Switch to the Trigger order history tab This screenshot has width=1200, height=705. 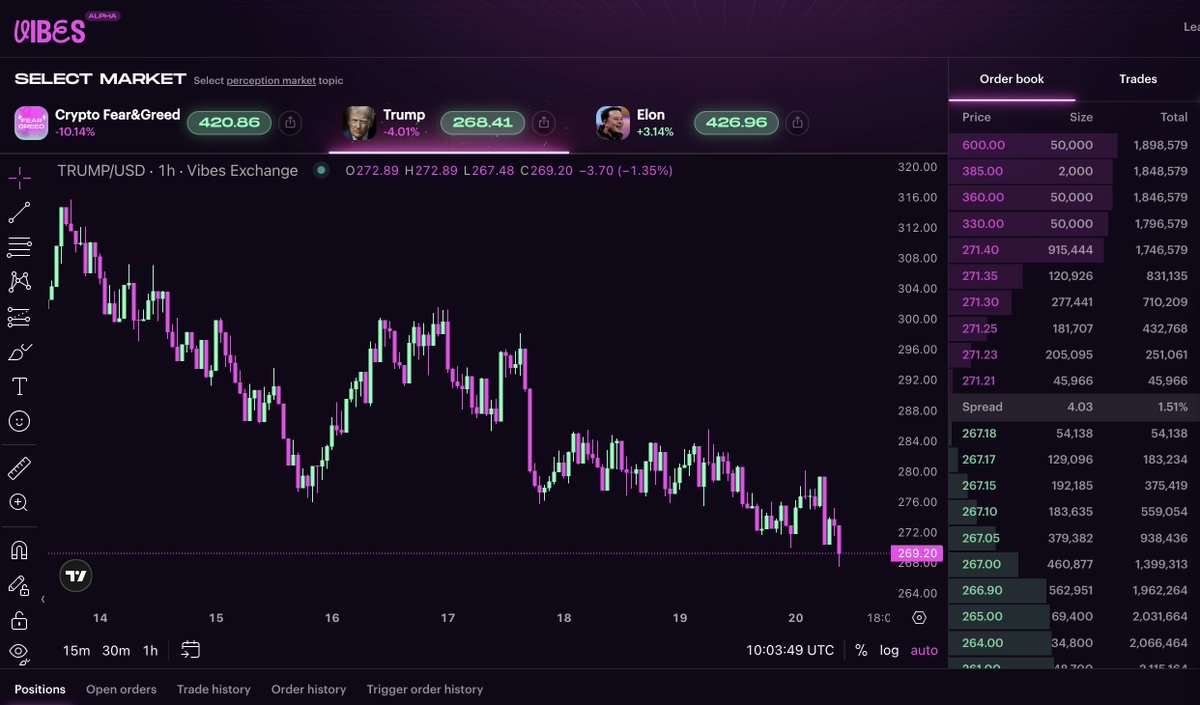click(425, 689)
